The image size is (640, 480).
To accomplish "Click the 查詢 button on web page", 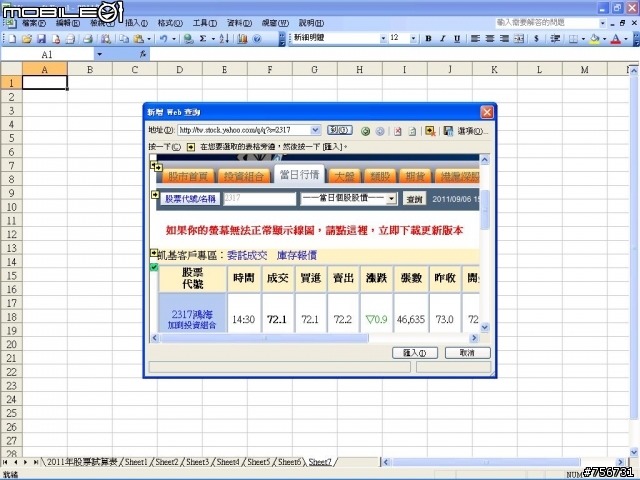I will click(414, 199).
